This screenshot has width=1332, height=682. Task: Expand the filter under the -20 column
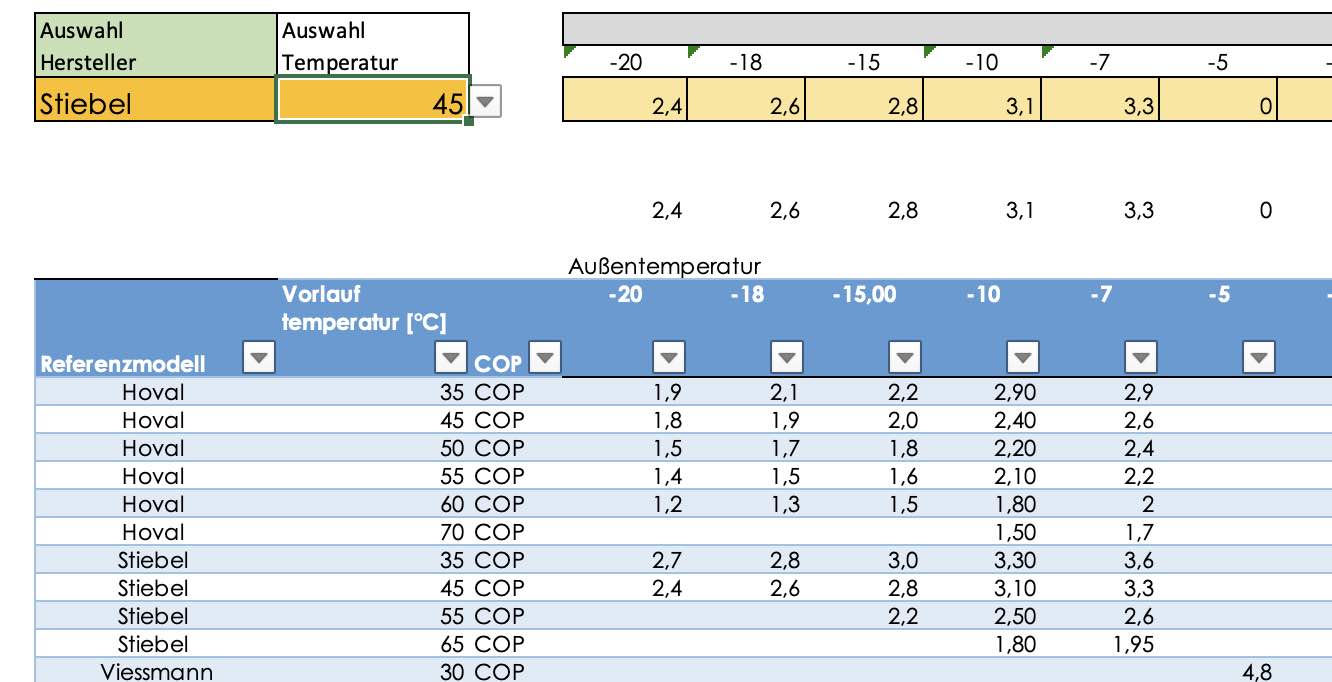coord(668,358)
